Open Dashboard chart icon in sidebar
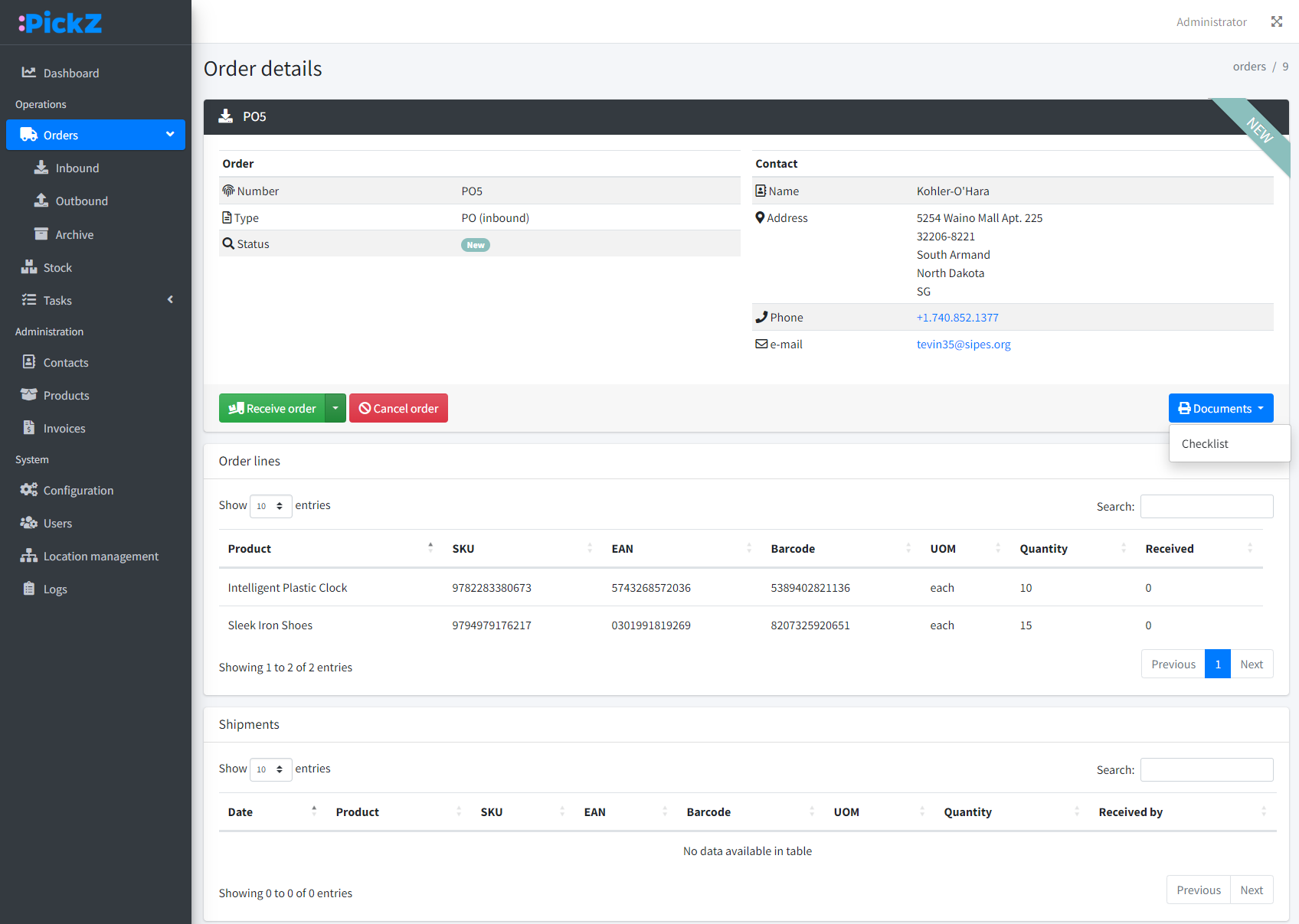The image size is (1299, 924). click(29, 72)
